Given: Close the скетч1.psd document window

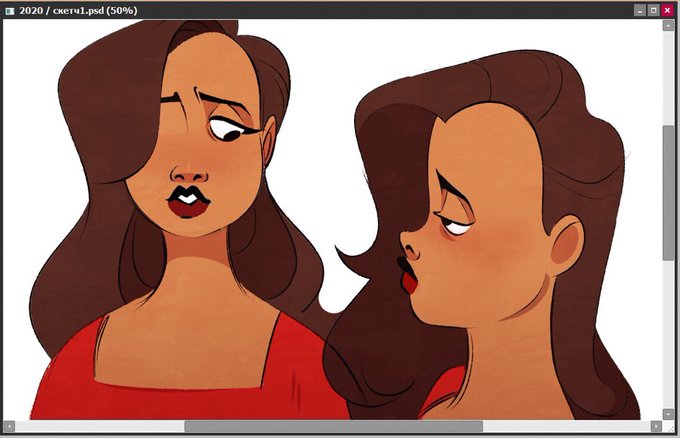Looking at the screenshot, I should tap(667, 10).
